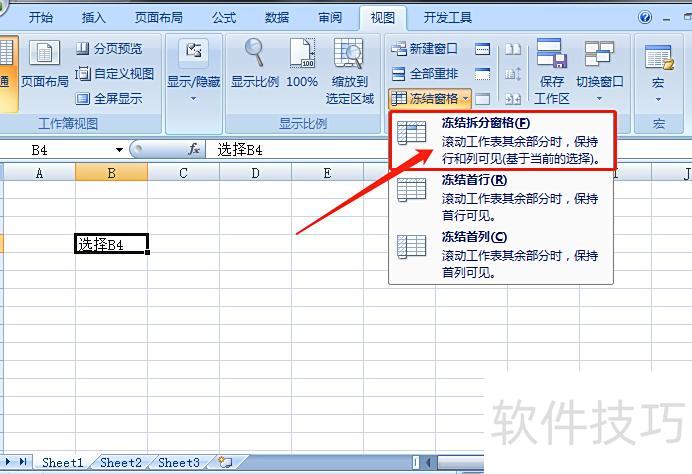This screenshot has width=692, height=474.
Task: Select column E header
Action: pos(327,173)
